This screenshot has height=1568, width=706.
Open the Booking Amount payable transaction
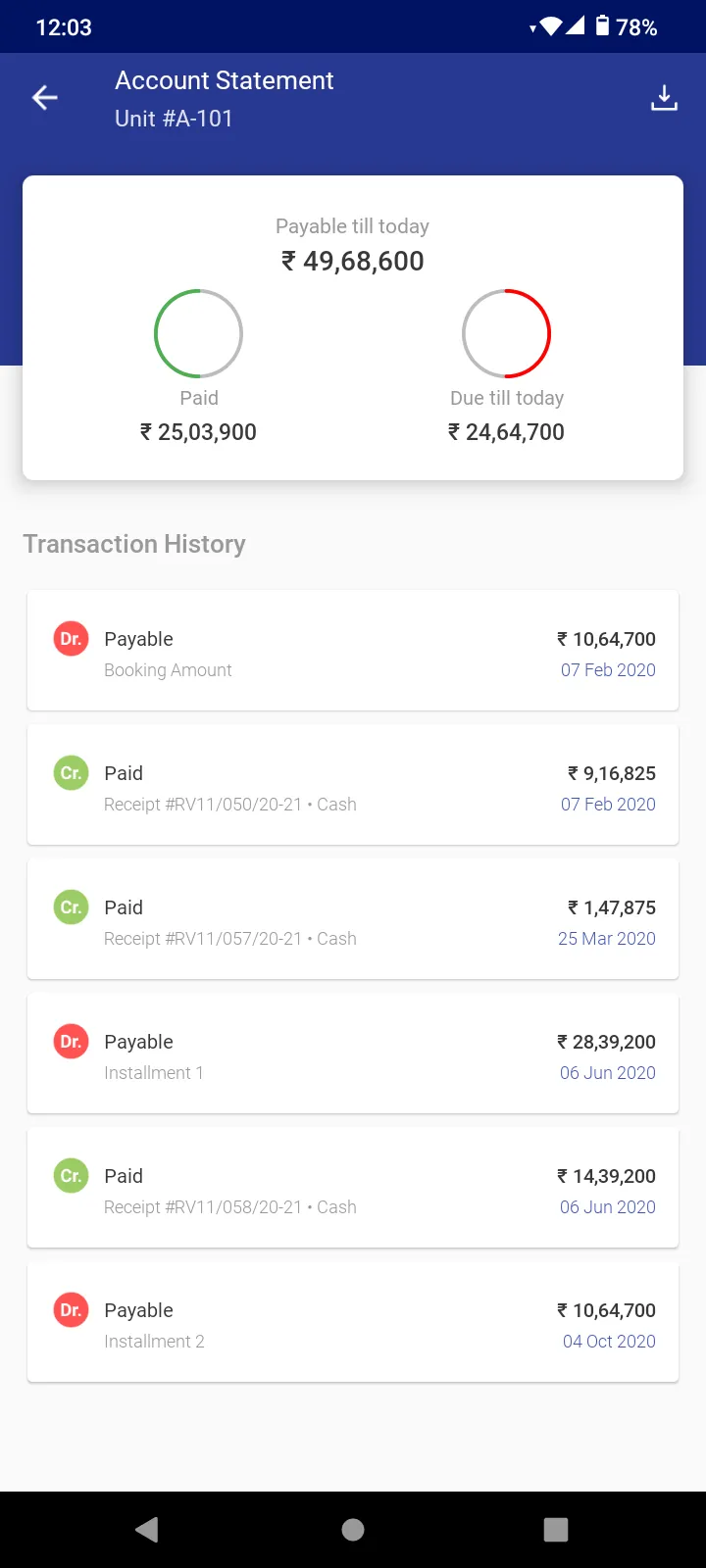point(353,651)
